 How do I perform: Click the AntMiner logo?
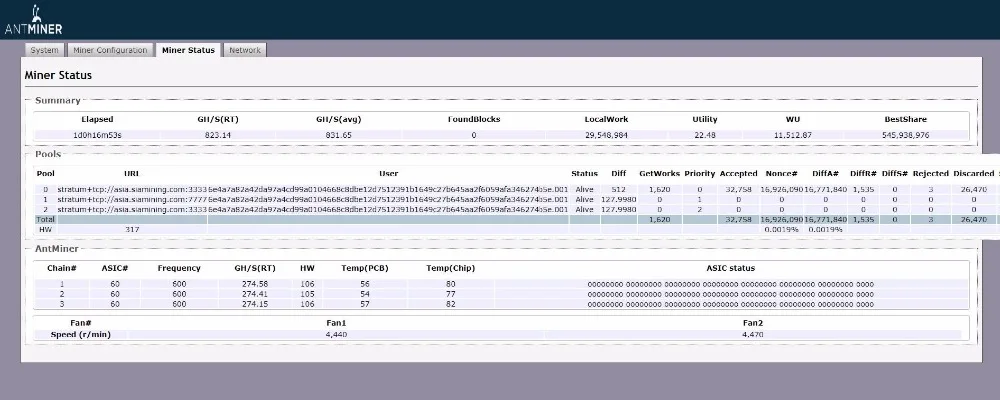tap(33, 20)
